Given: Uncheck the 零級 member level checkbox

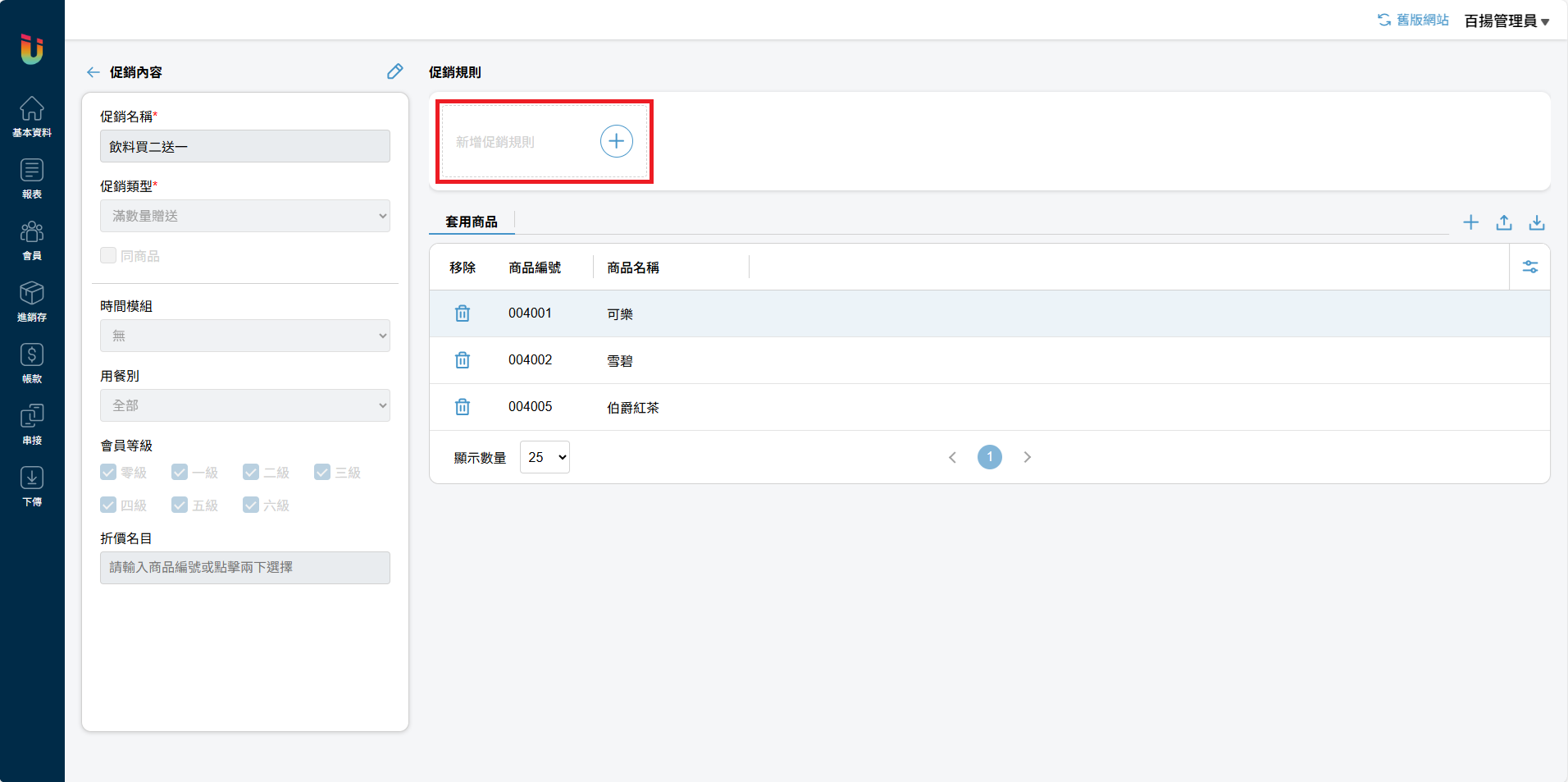Looking at the screenshot, I should tap(108, 473).
